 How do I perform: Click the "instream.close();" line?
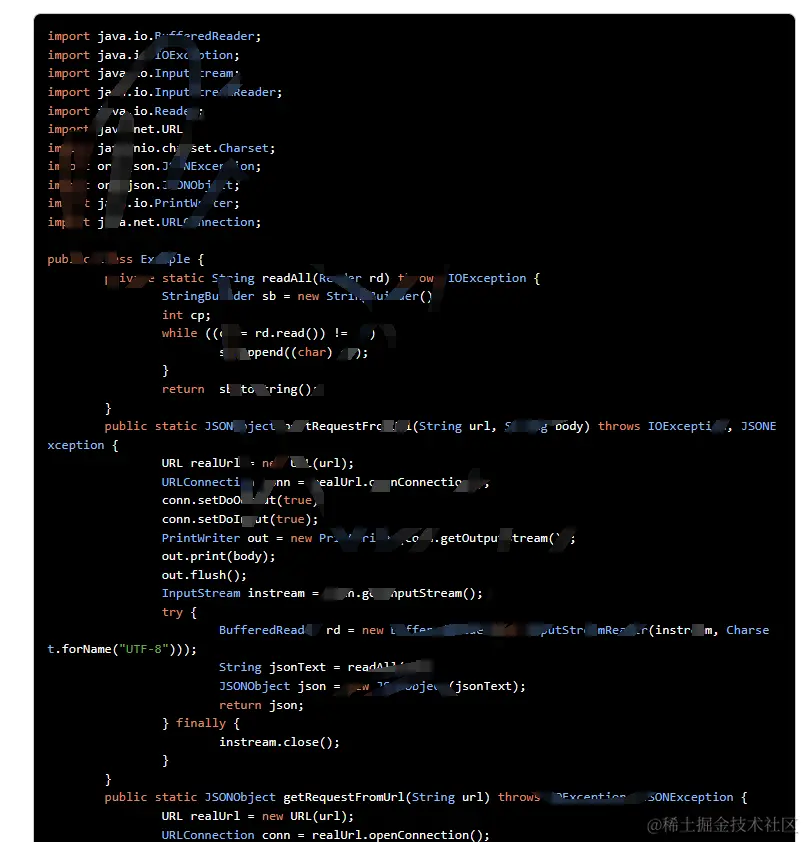pos(279,742)
